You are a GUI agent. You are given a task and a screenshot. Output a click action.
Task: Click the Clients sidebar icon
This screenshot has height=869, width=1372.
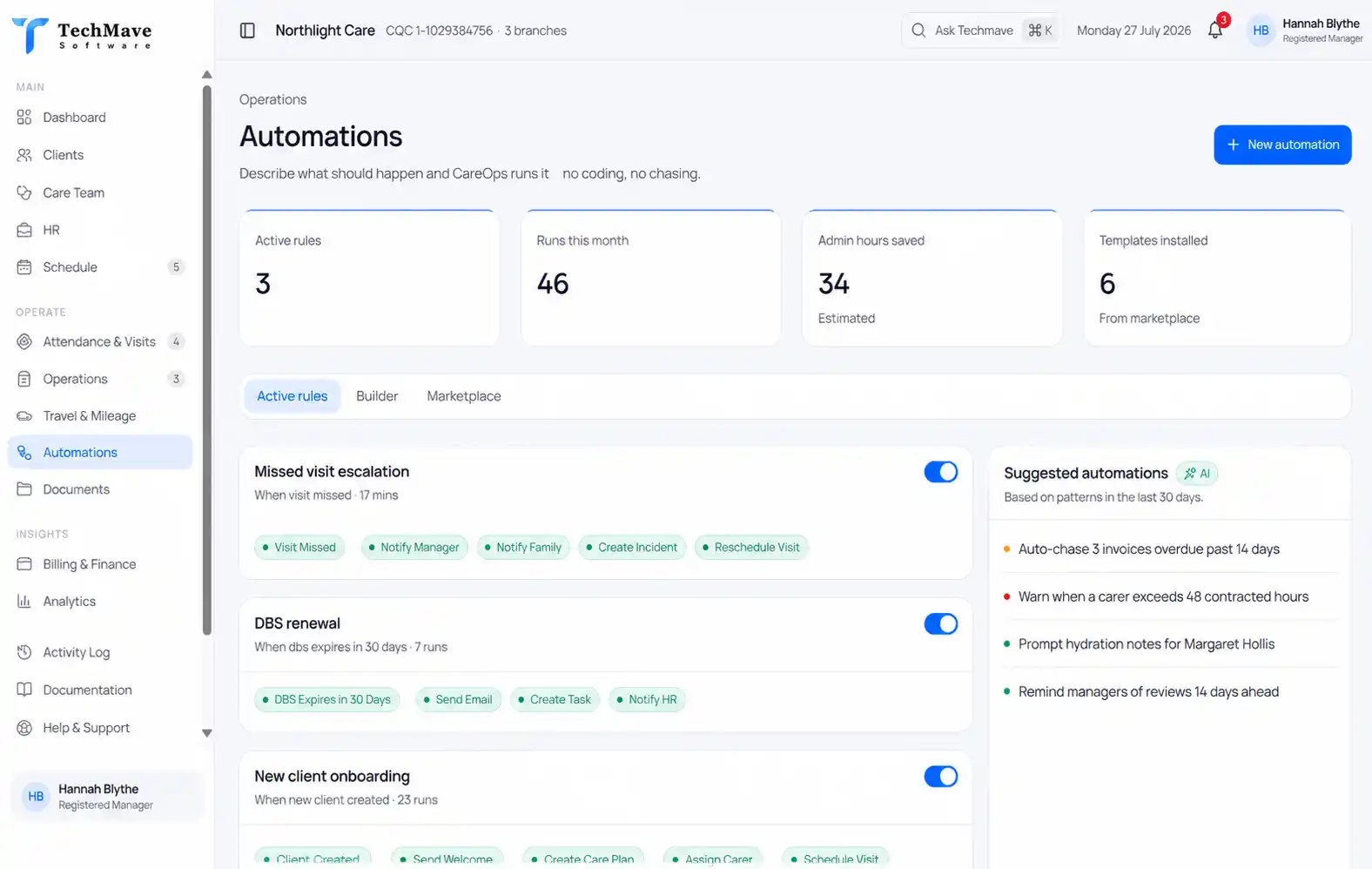pos(24,155)
